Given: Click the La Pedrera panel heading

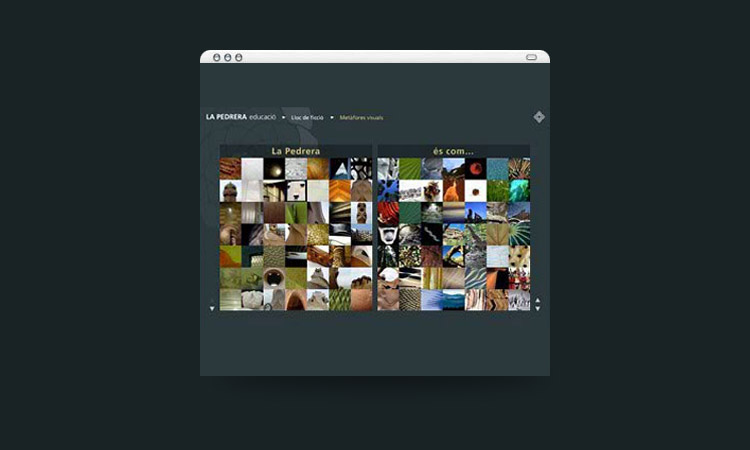Looking at the screenshot, I should point(296,151).
